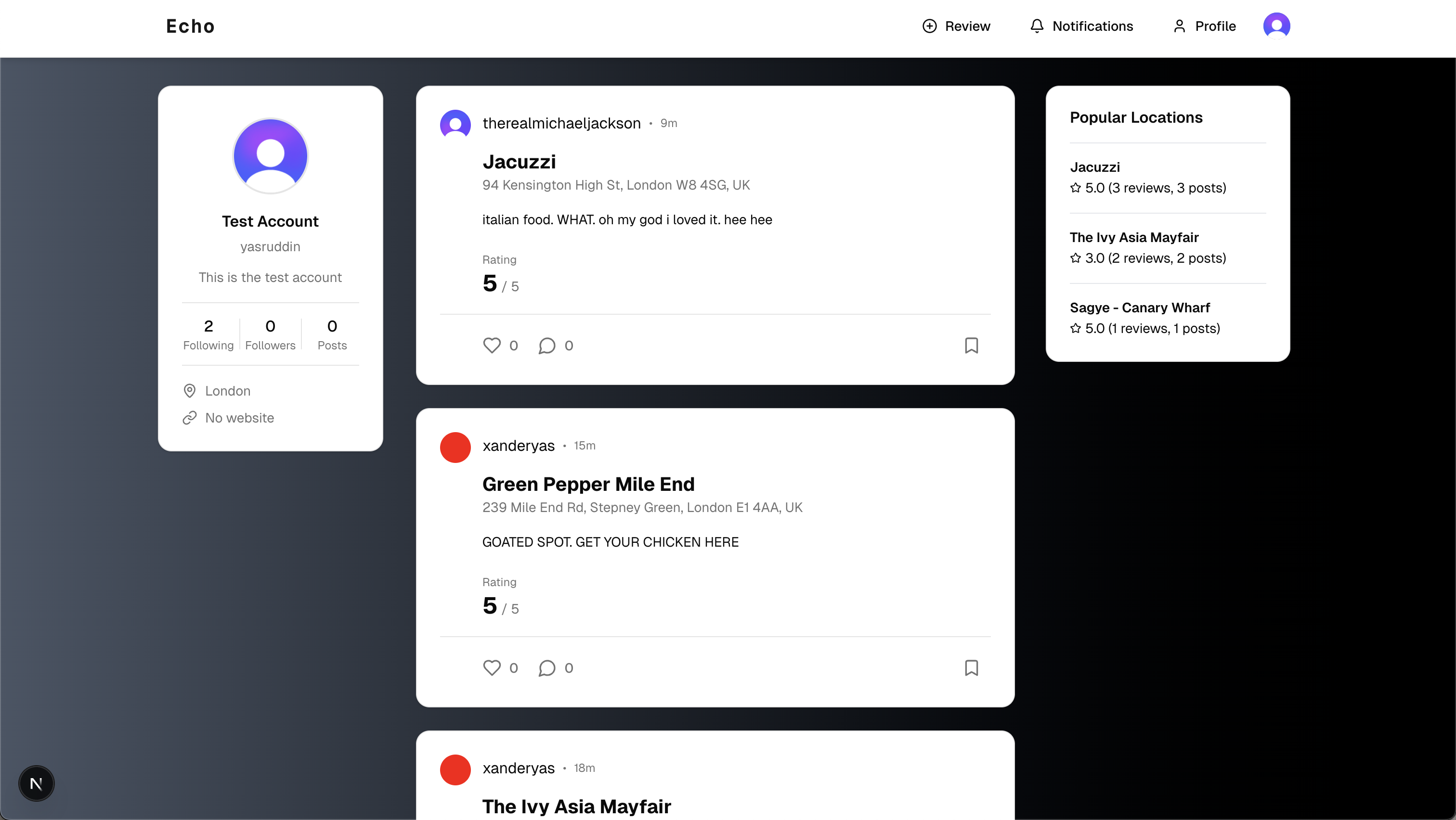Go to Profile in the top navigation
Image resolution: width=1456 pixels, height=820 pixels.
pyautogui.click(x=1205, y=26)
